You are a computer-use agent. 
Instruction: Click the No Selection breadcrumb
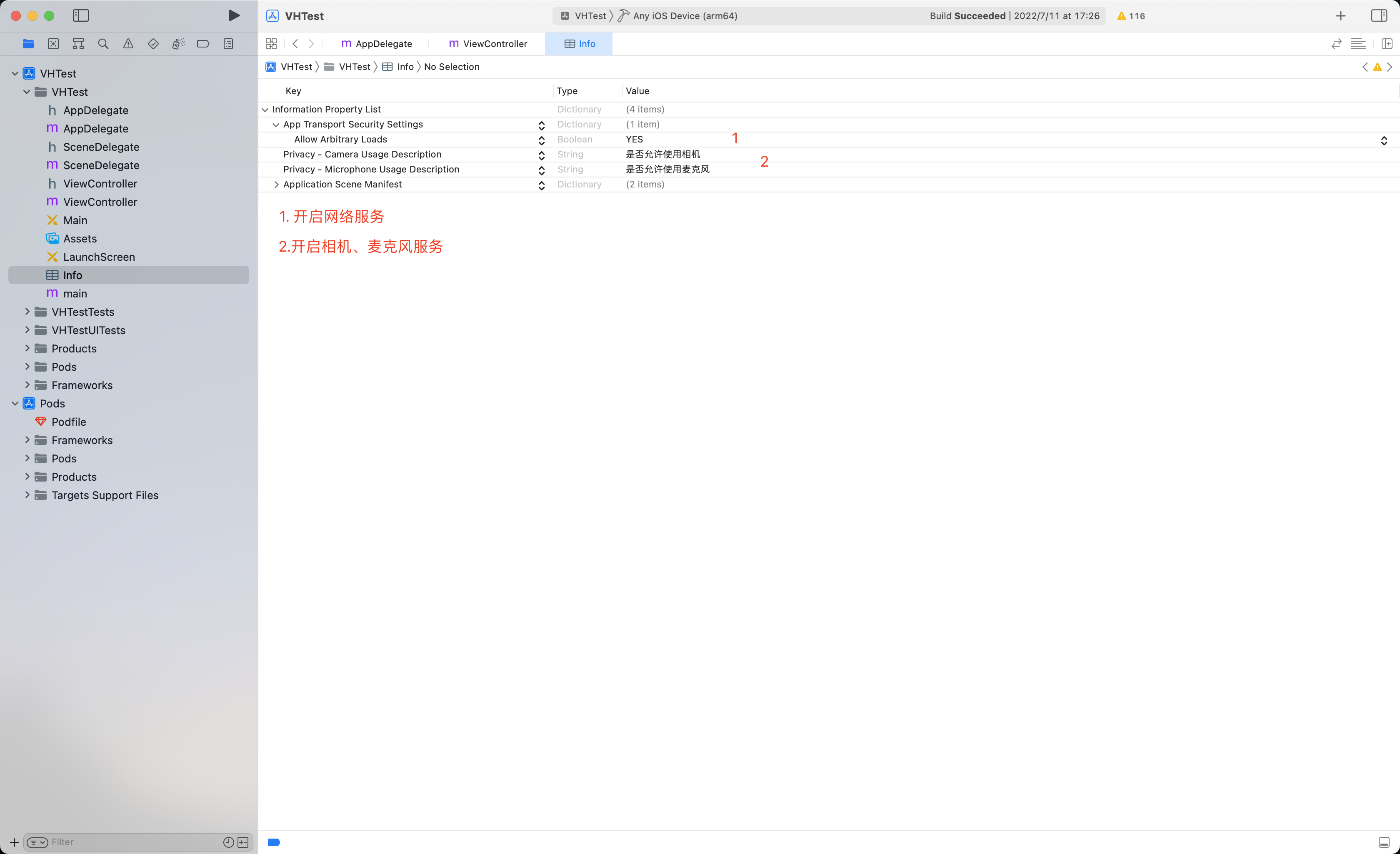(452, 67)
